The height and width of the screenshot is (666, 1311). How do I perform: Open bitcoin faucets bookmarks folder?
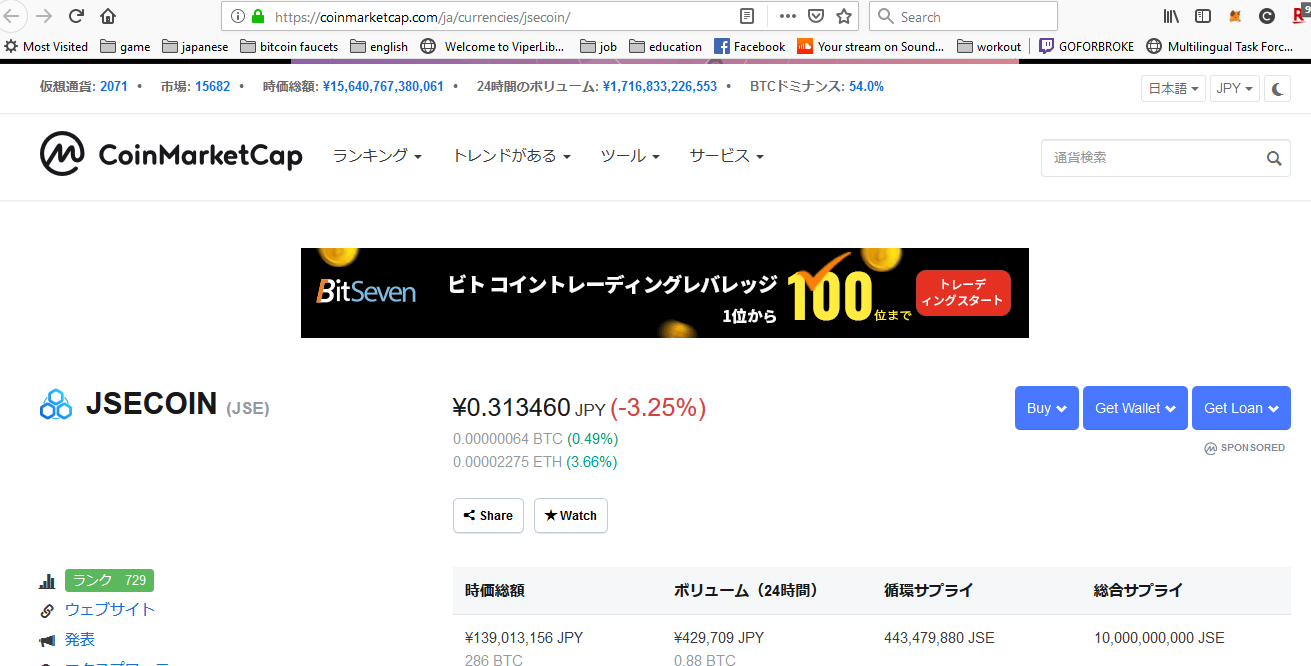click(x=289, y=46)
